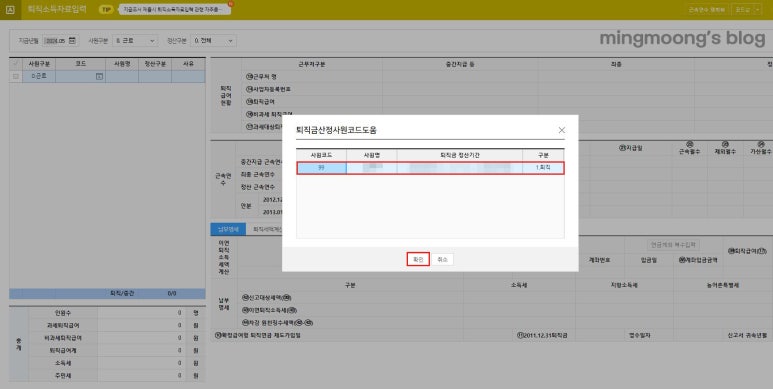
Task: Switch to the 납부명세 tab
Action: coord(228,229)
